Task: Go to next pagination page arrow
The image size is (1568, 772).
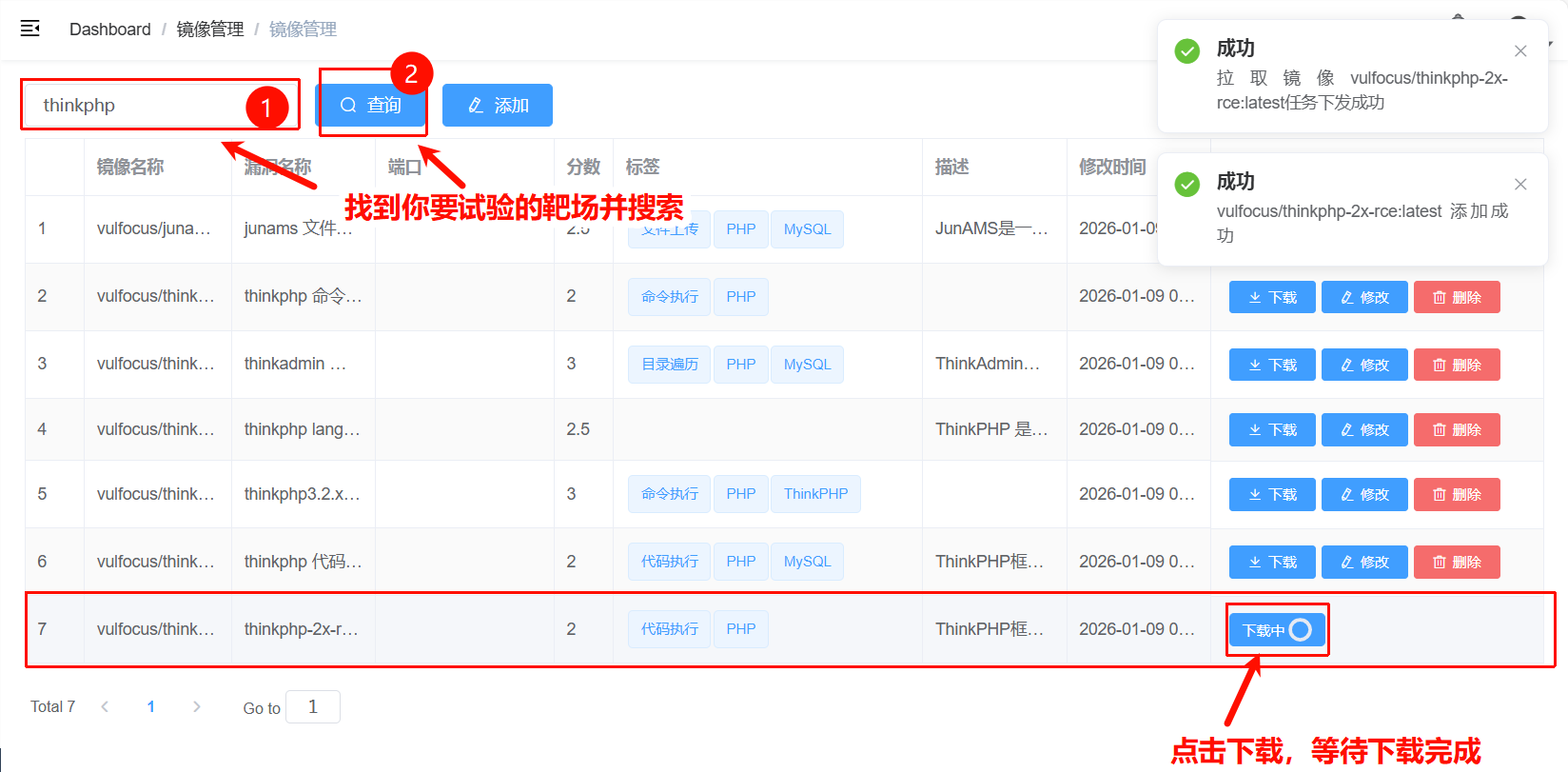Action: pos(197,706)
